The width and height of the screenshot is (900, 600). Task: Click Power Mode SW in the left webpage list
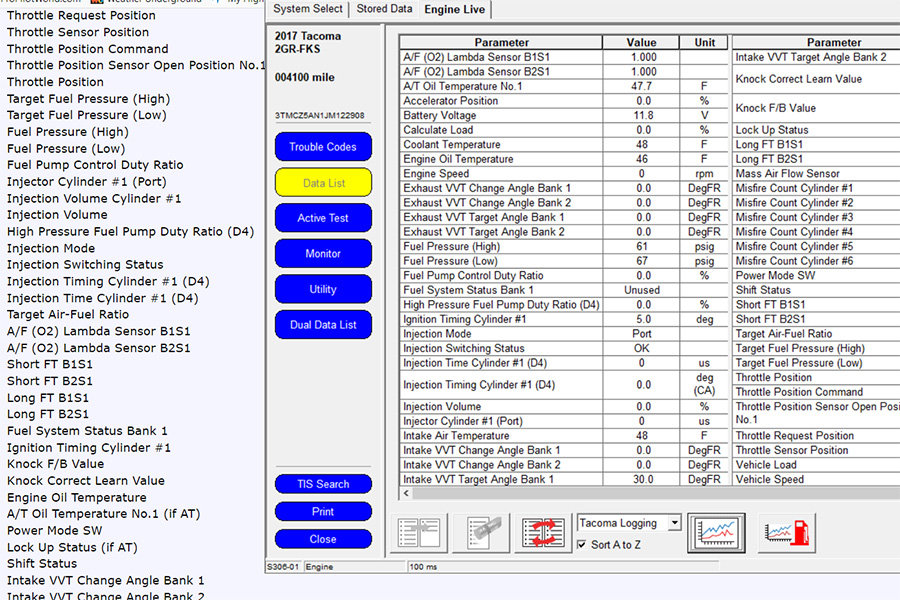(55, 531)
